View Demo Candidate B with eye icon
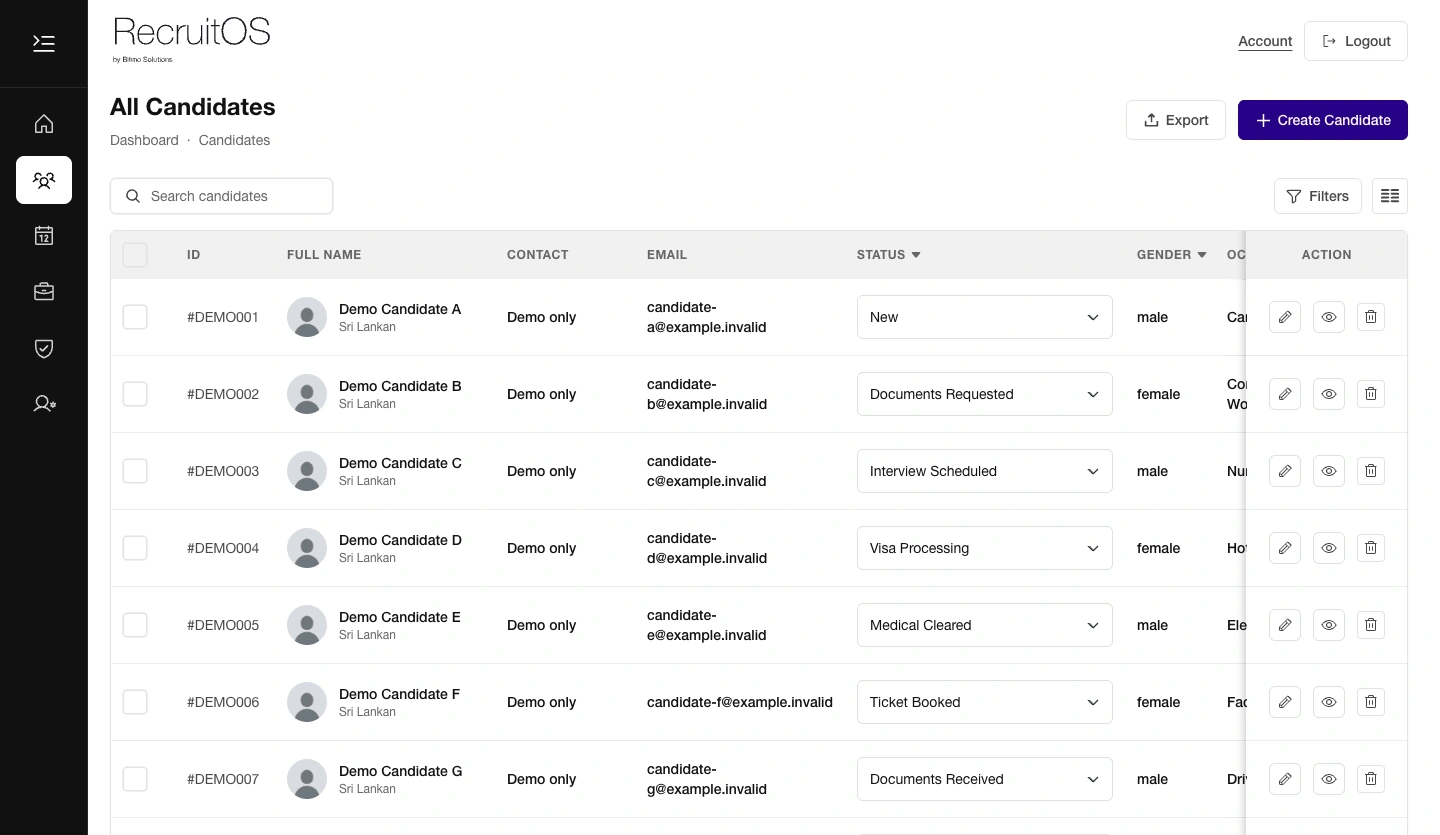 1329,394
